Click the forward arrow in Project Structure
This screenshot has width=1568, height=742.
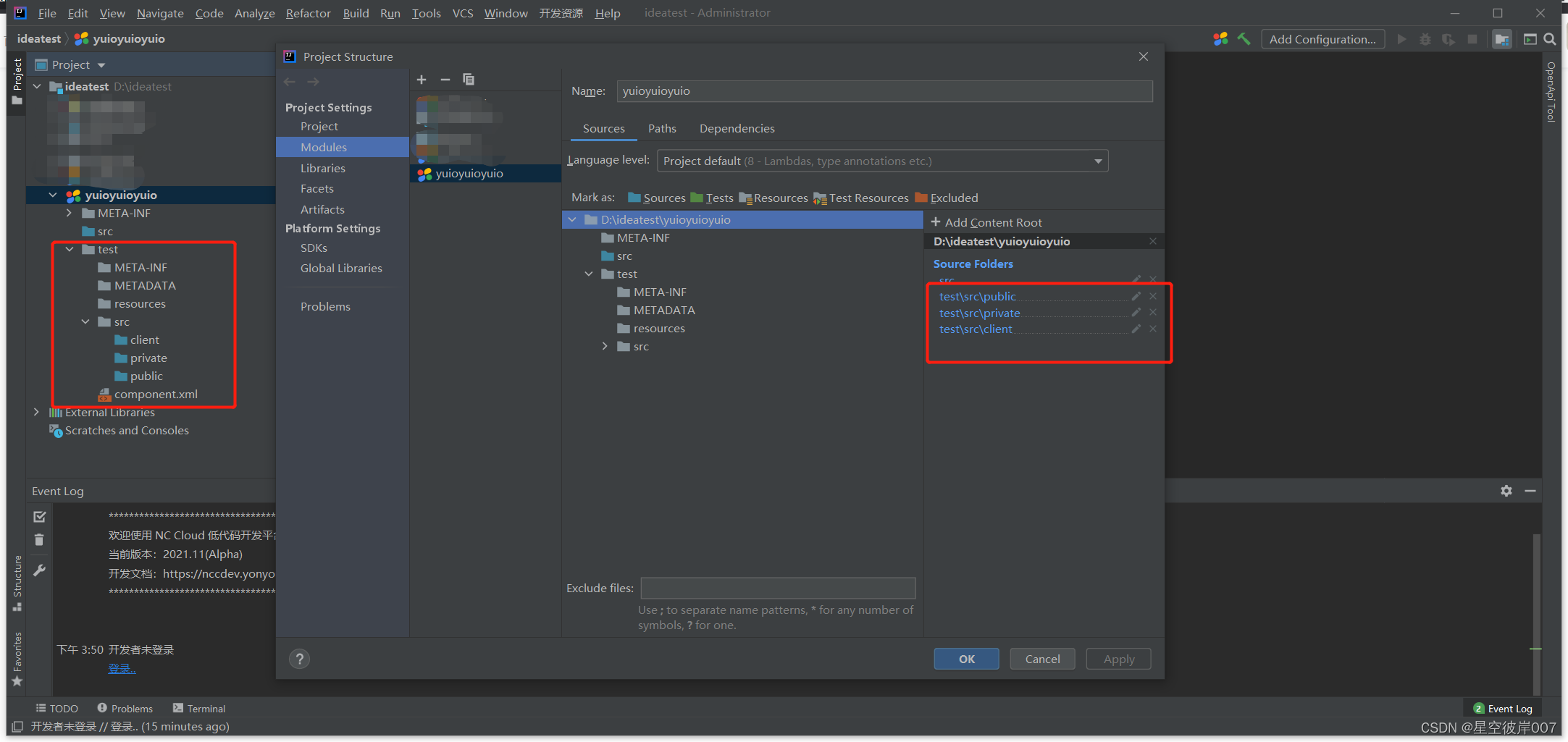coord(313,82)
